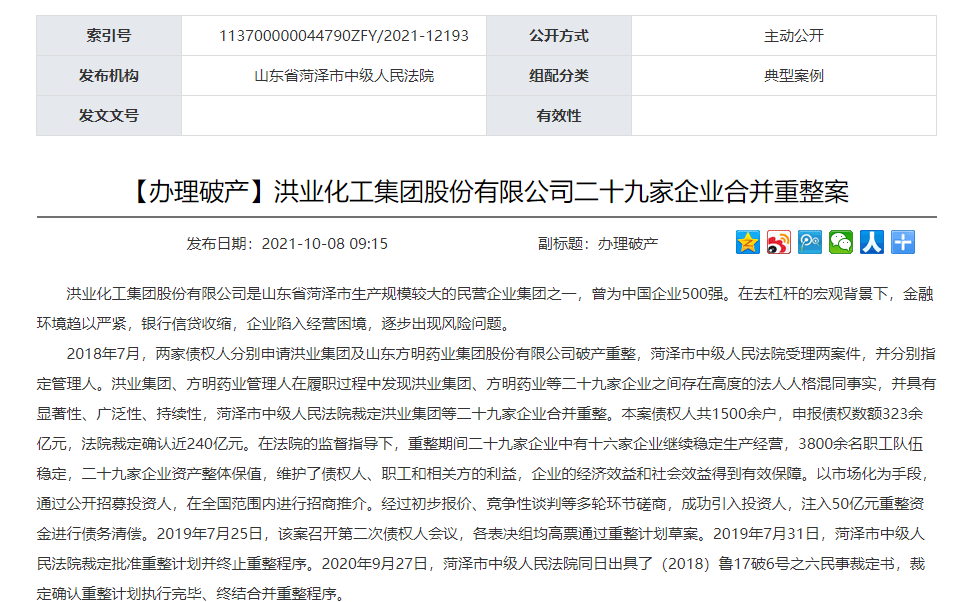Click the 公开方式 label cell
The height and width of the screenshot is (602, 972).
559,36
